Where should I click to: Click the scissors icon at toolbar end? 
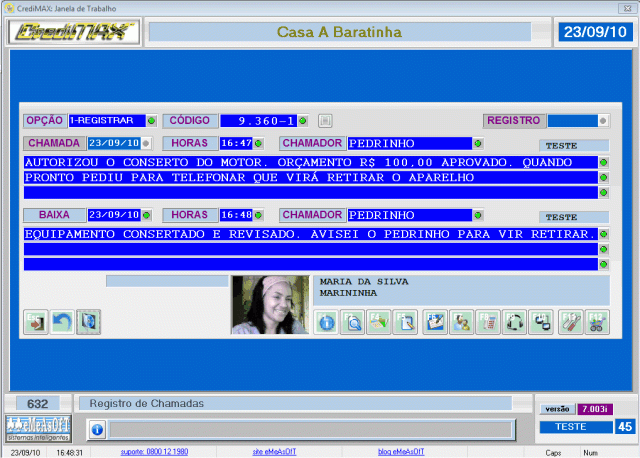pos(596,322)
